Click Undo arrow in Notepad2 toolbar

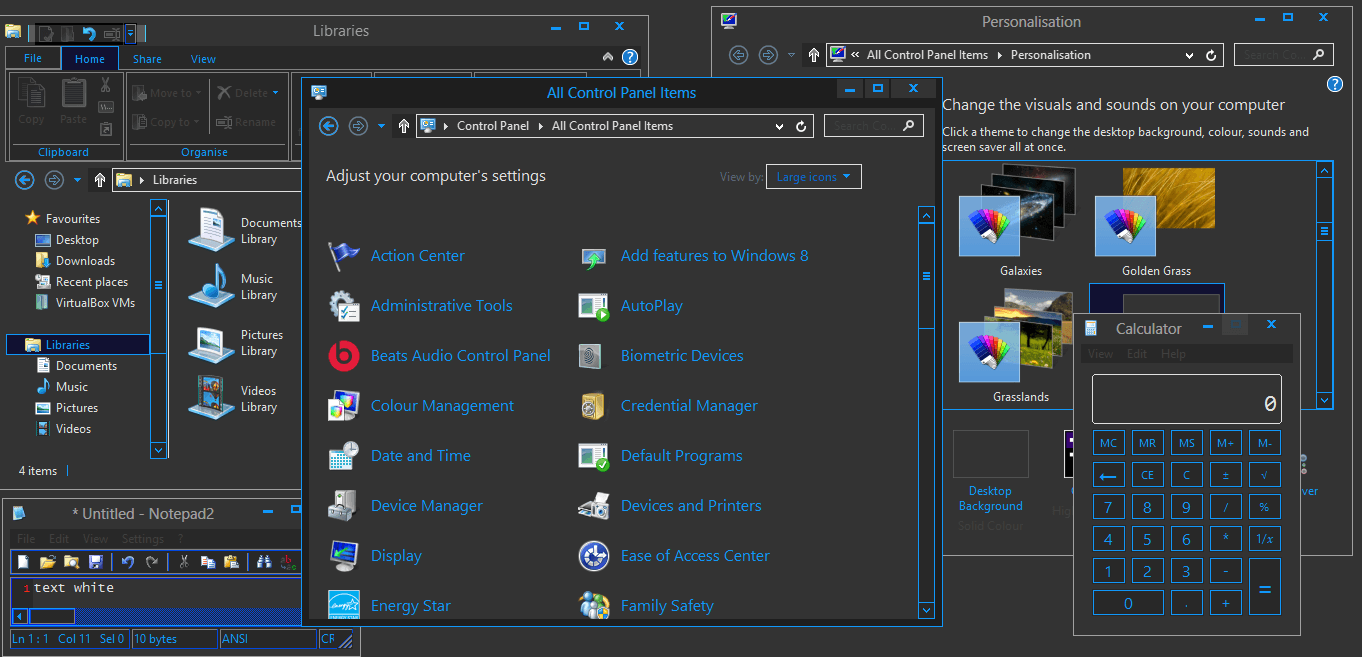128,562
